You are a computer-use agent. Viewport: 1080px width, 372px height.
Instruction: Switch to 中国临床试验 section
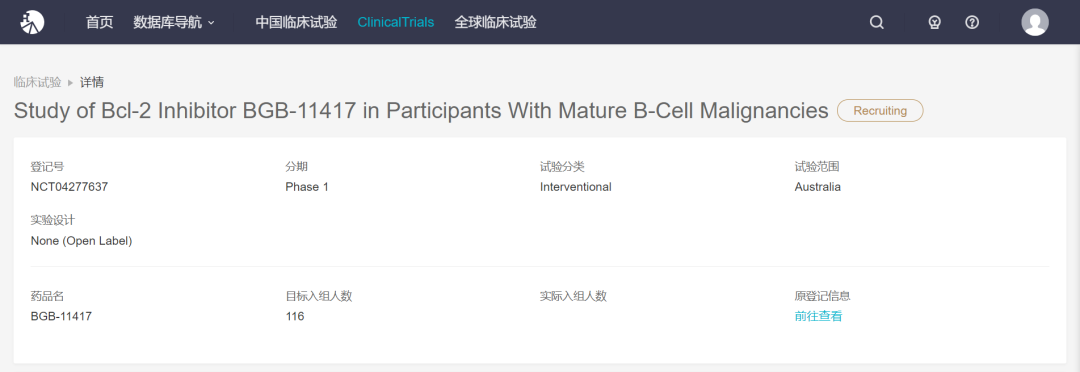point(296,22)
